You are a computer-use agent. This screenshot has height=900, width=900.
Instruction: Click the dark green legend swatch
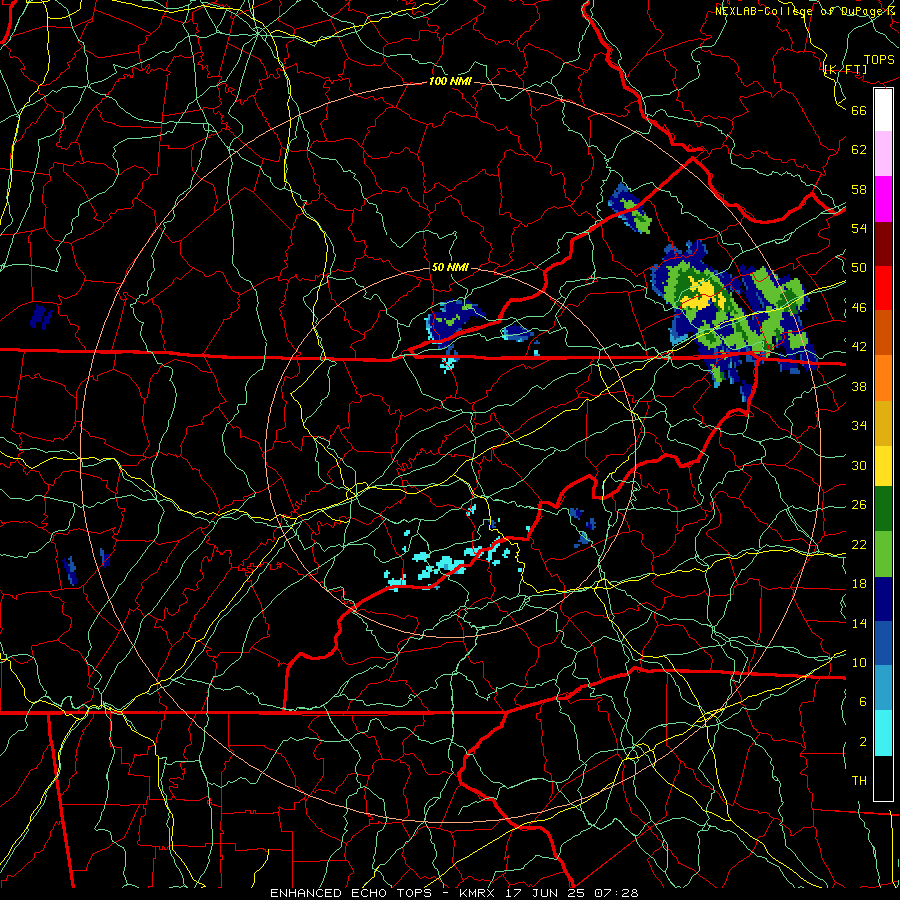(x=883, y=509)
